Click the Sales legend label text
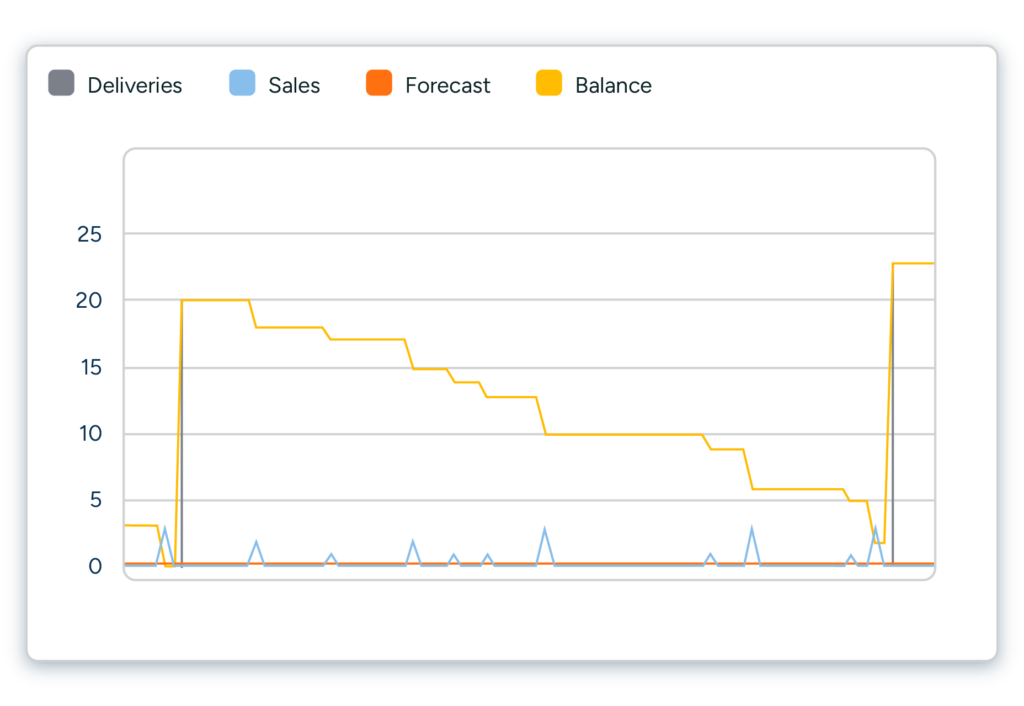Viewport: 1024px width, 706px height. (x=293, y=85)
